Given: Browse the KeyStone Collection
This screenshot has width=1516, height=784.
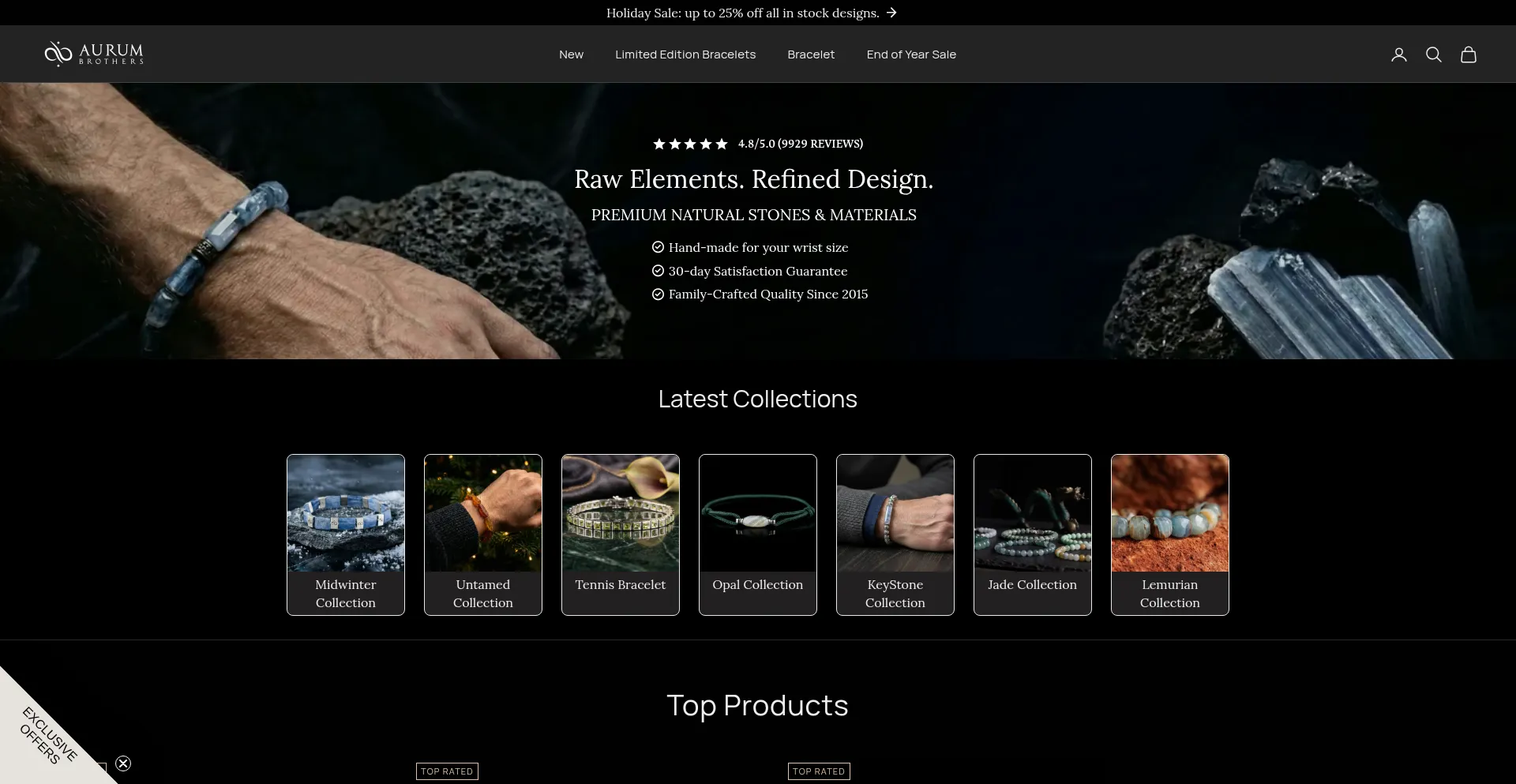Looking at the screenshot, I should pos(895,535).
